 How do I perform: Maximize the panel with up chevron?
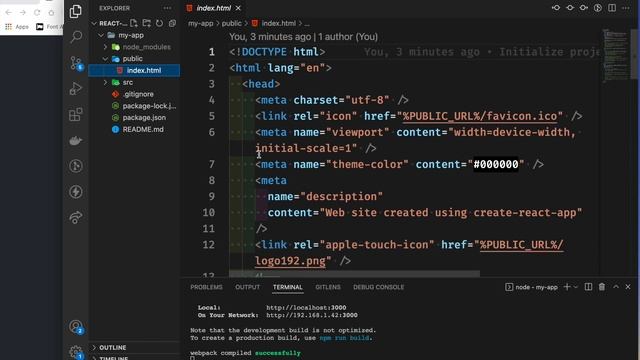pyautogui.click(x=616, y=287)
